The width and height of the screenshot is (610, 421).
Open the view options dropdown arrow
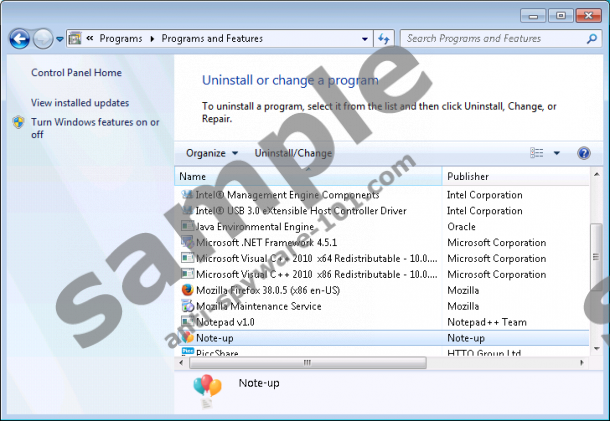(x=557, y=153)
